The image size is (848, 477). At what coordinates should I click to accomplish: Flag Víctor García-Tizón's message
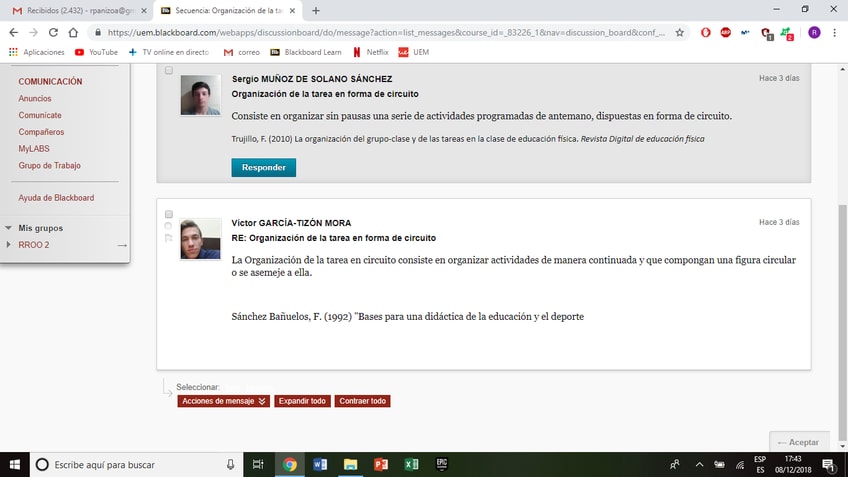168,238
